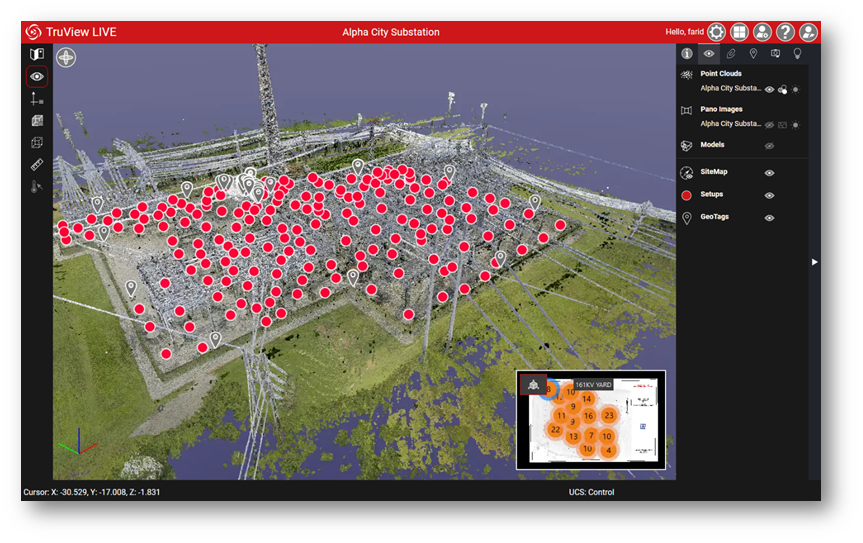Toggle GeoTags visibility
Image resolution: width=863 pixels, height=543 pixels.
click(769, 218)
